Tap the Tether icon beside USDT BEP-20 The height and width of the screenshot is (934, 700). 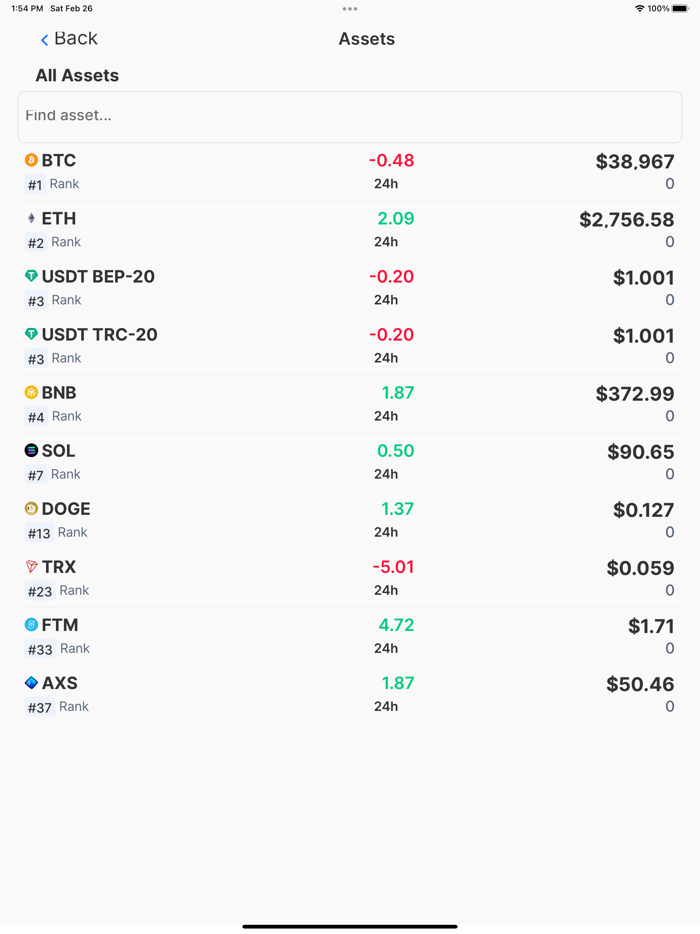[x=29, y=276]
